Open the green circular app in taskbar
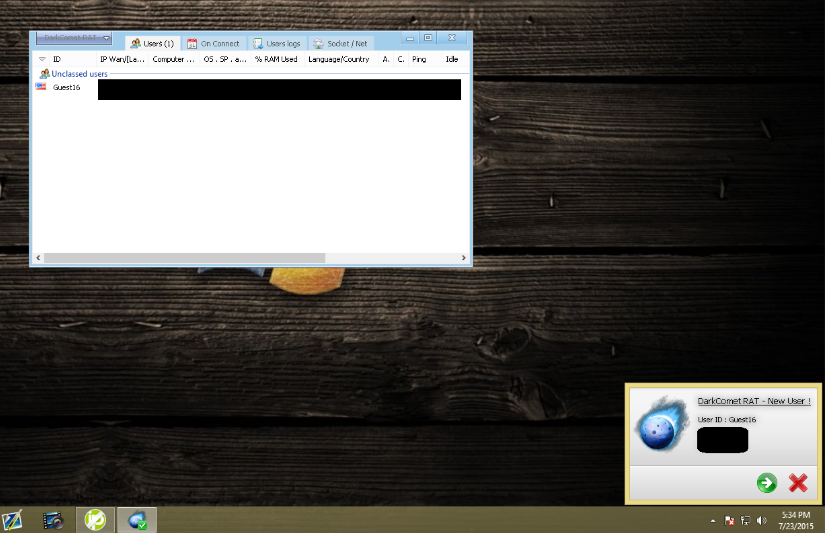825x533 pixels. pos(95,520)
